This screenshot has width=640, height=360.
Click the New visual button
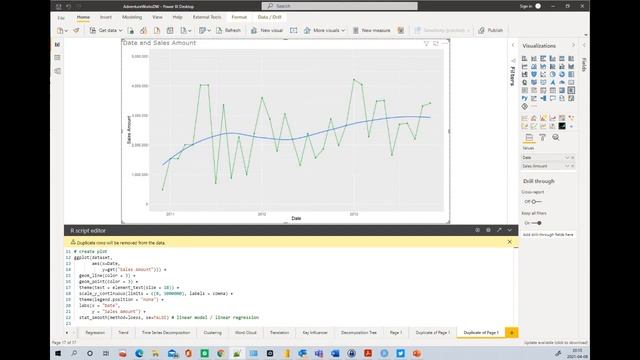pos(267,31)
